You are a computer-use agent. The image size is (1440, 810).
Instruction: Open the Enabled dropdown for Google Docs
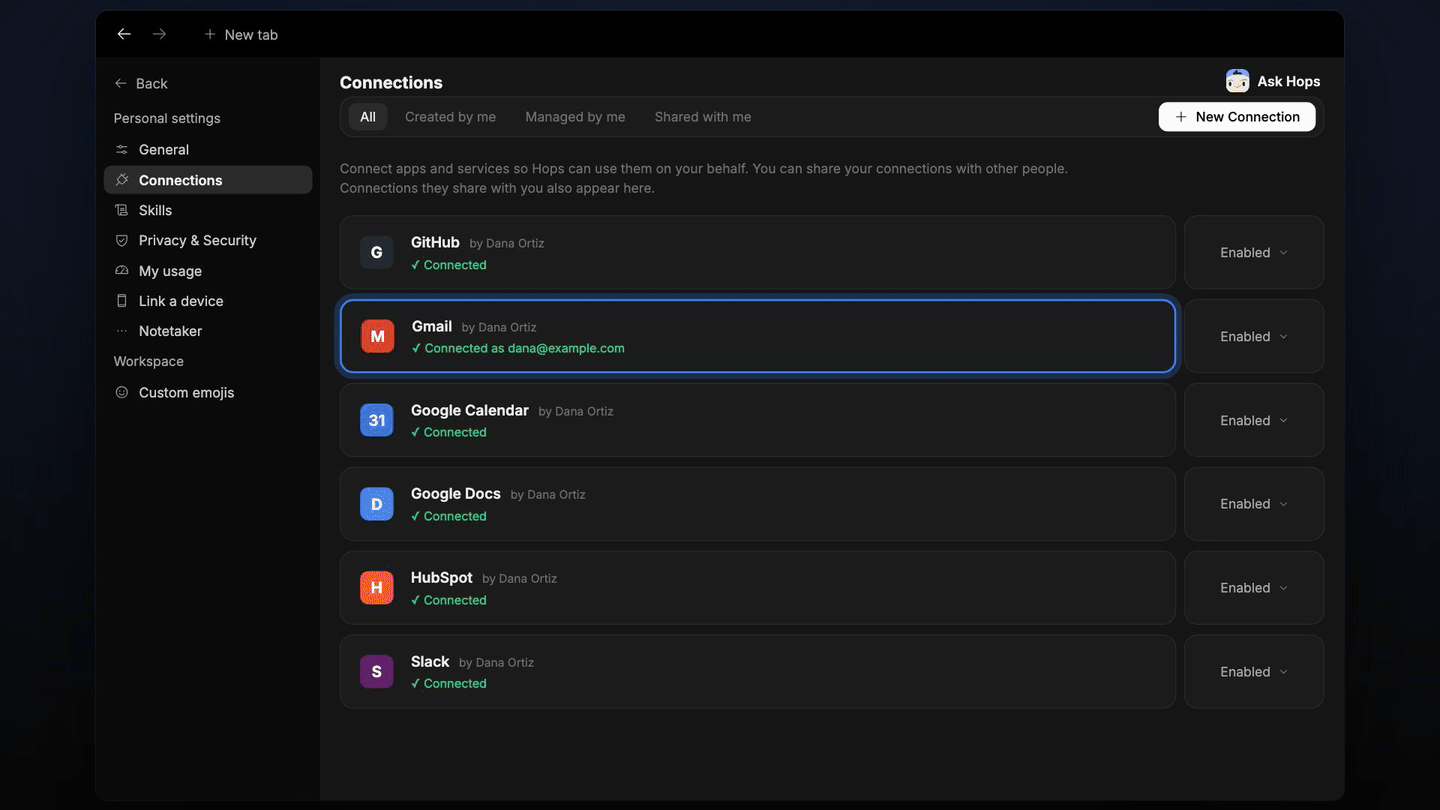(x=1254, y=504)
